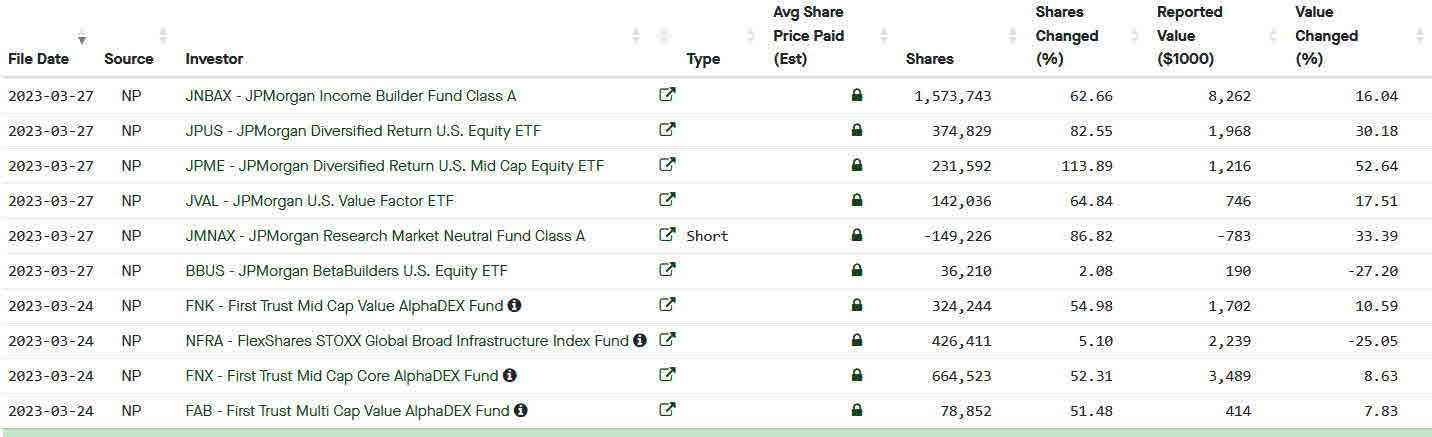Click info icon beside FNX fund name

(509, 375)
